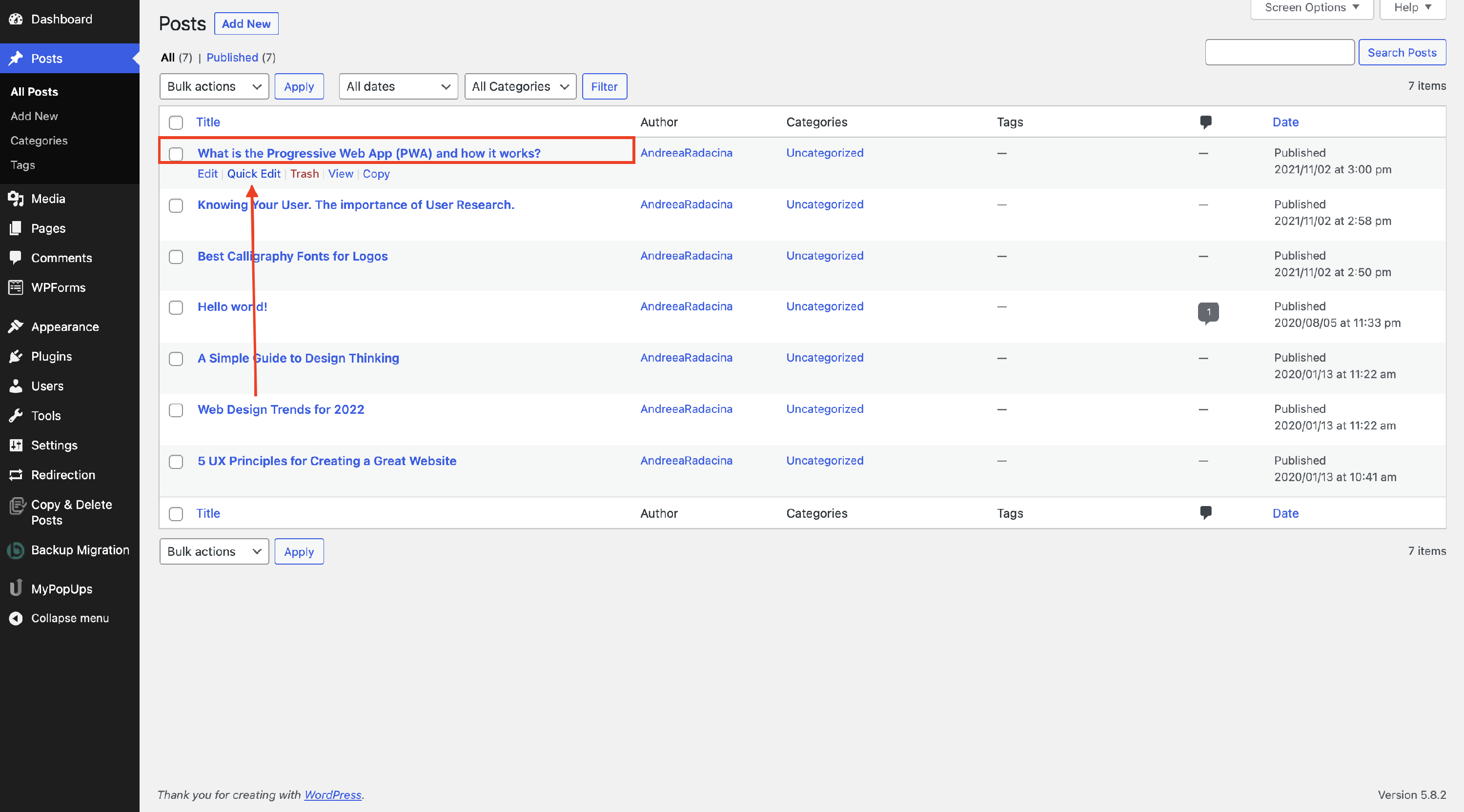This screenshot has width=1464, height=812.
Task: Expand the All dates filter dropdown
Action: coord(398,86)
